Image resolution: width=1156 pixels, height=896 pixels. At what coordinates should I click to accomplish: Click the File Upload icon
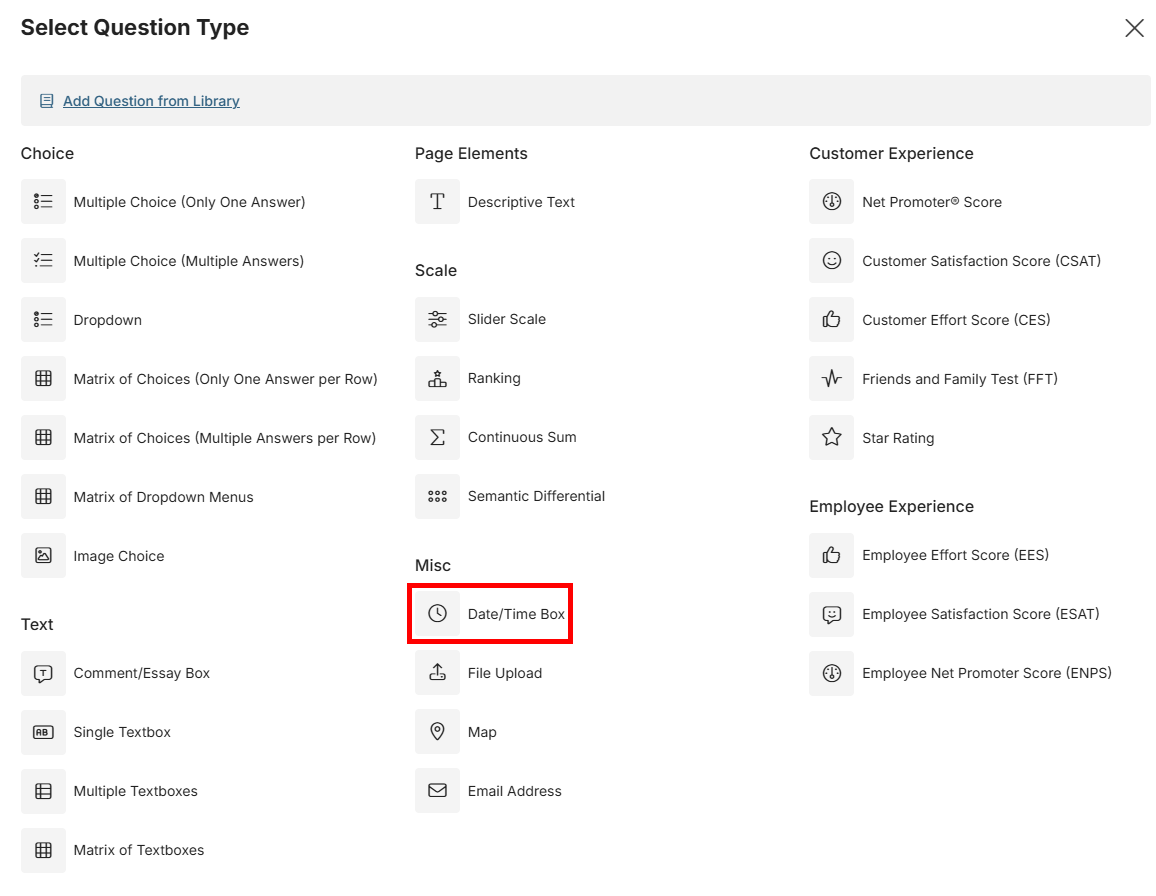(437, 673)
